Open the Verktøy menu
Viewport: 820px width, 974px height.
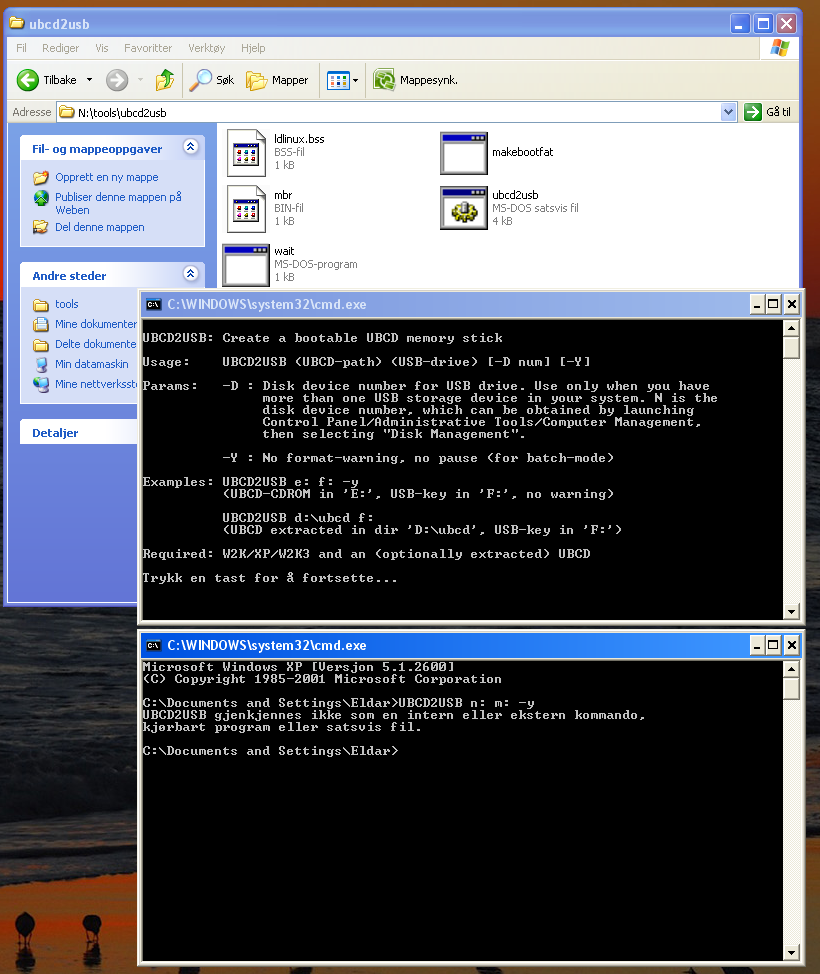206,48
